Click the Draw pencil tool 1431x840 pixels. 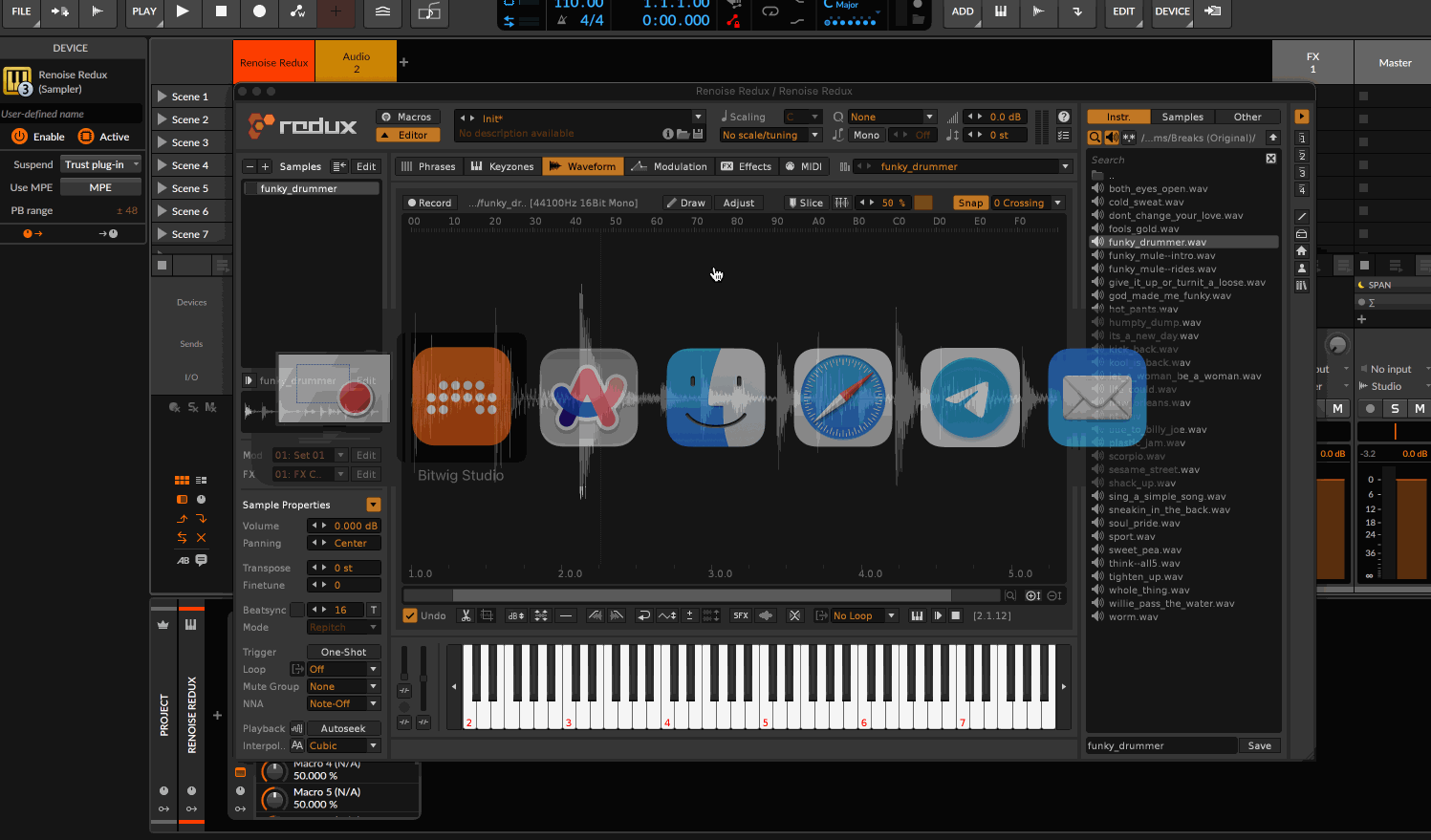[x=685, y=203]
